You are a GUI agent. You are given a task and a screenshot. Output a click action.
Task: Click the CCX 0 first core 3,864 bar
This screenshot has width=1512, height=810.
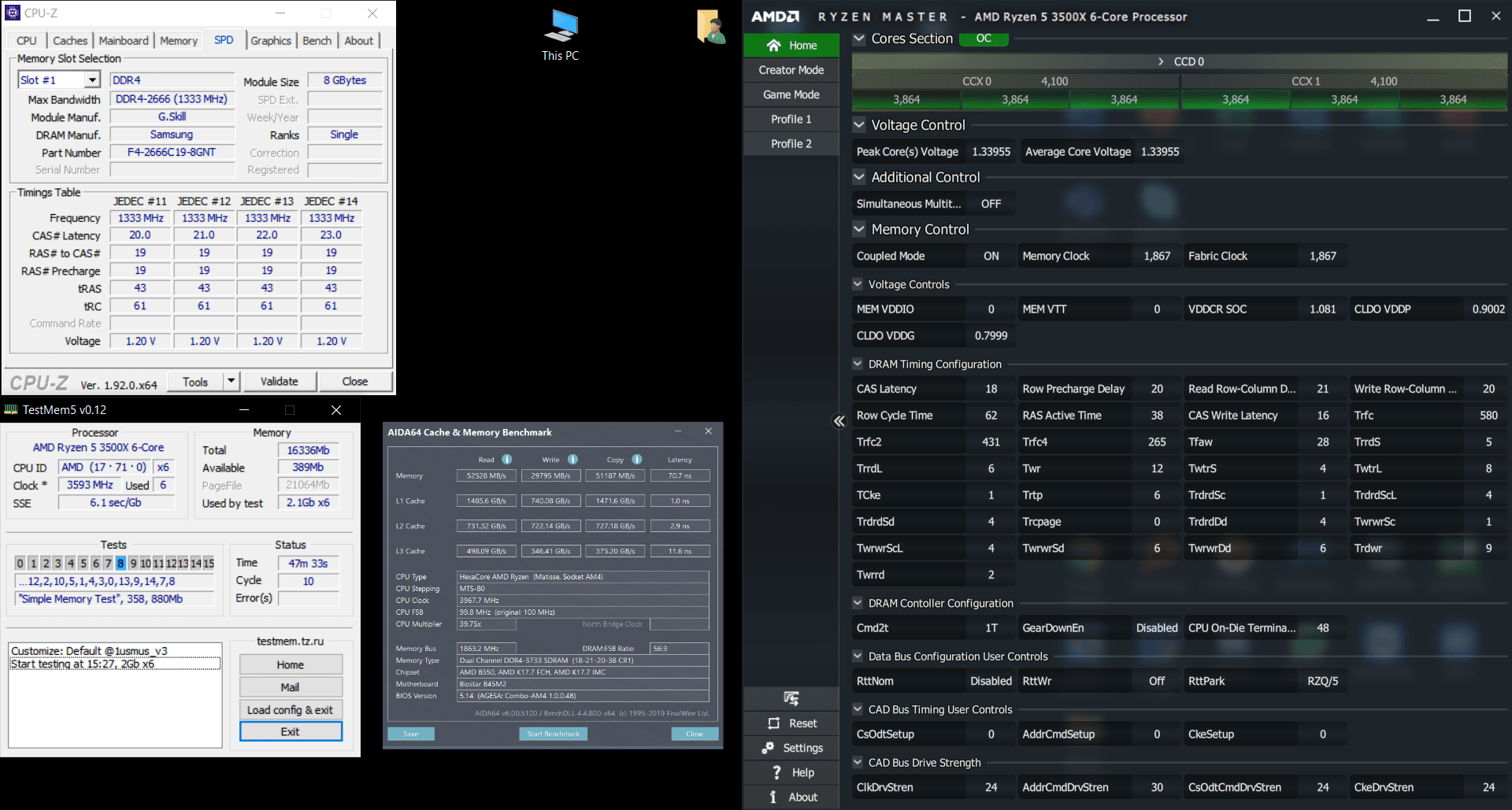pos(906,100)
